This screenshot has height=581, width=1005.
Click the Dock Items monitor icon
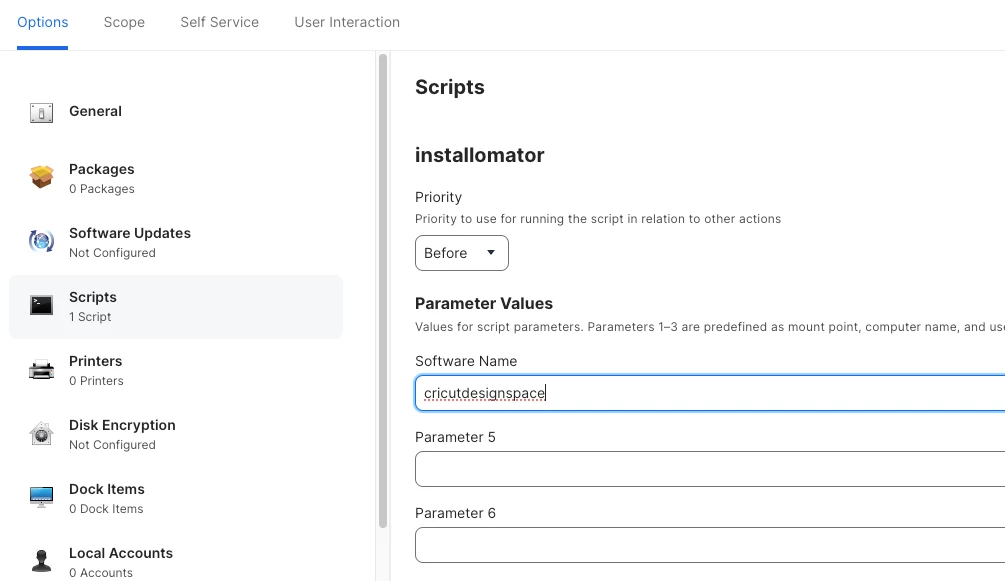(42, 497)
